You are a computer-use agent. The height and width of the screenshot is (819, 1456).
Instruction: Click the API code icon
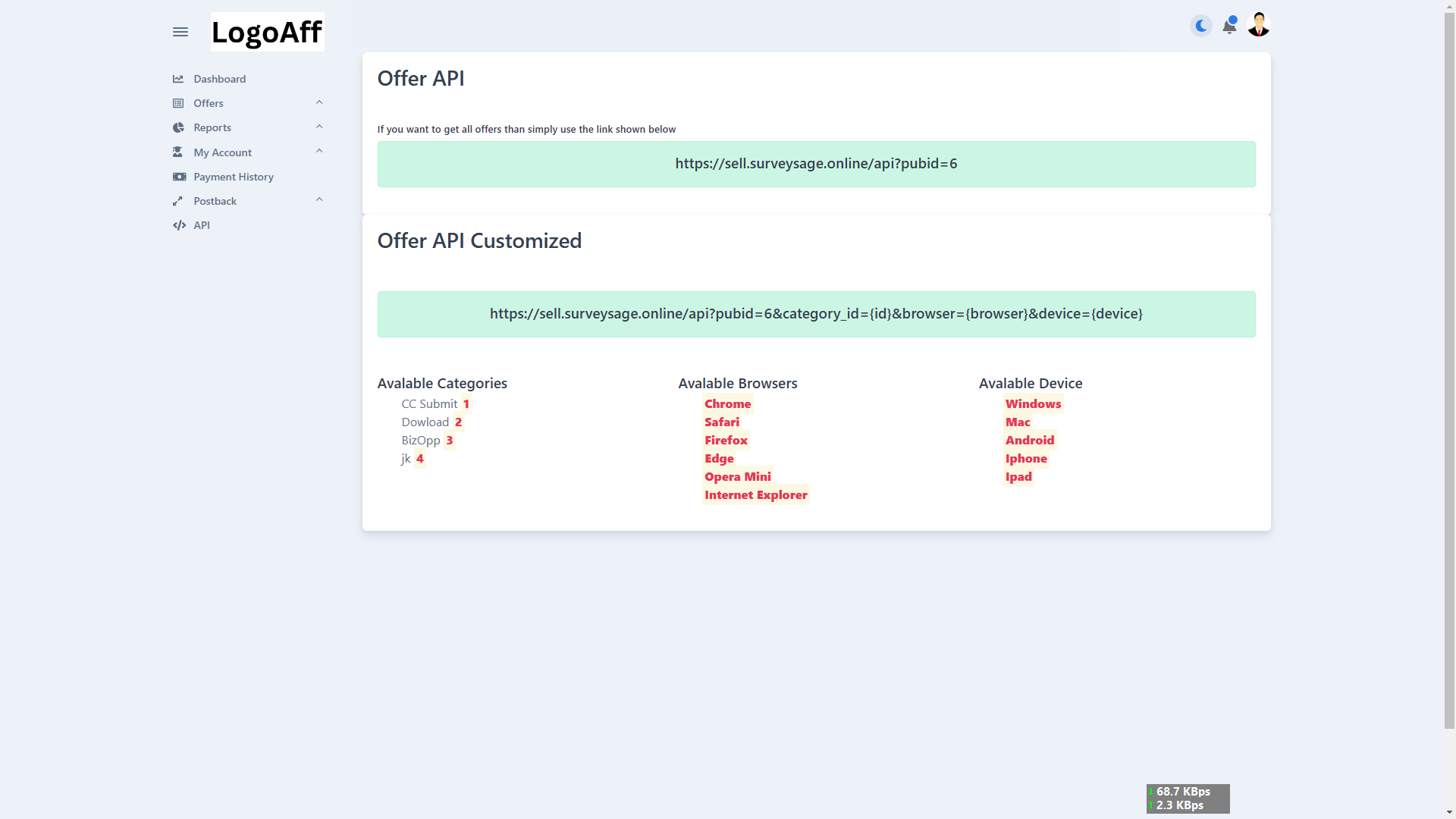click(179, 225)
